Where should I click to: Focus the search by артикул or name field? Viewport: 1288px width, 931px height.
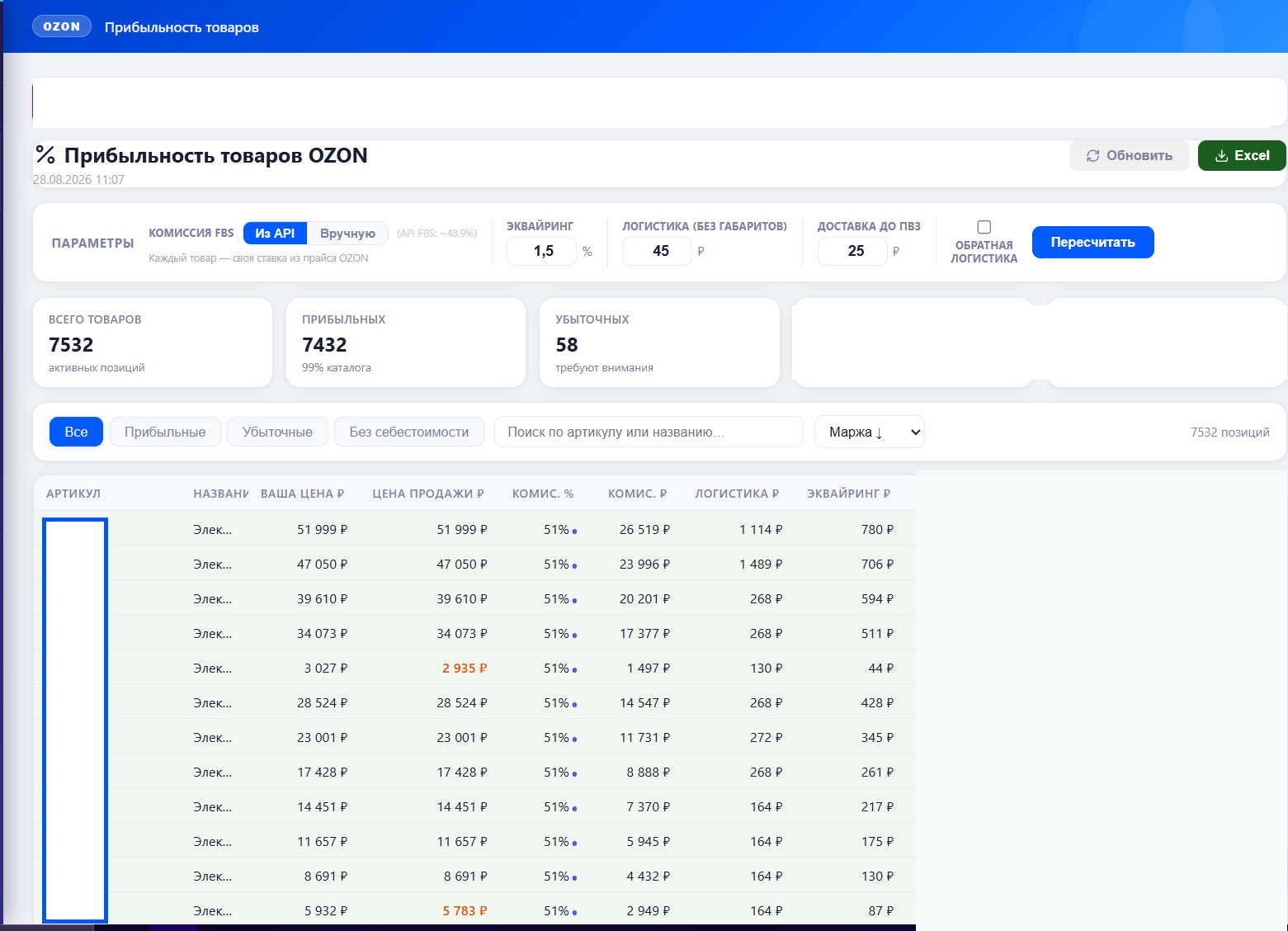click(649, 432)
